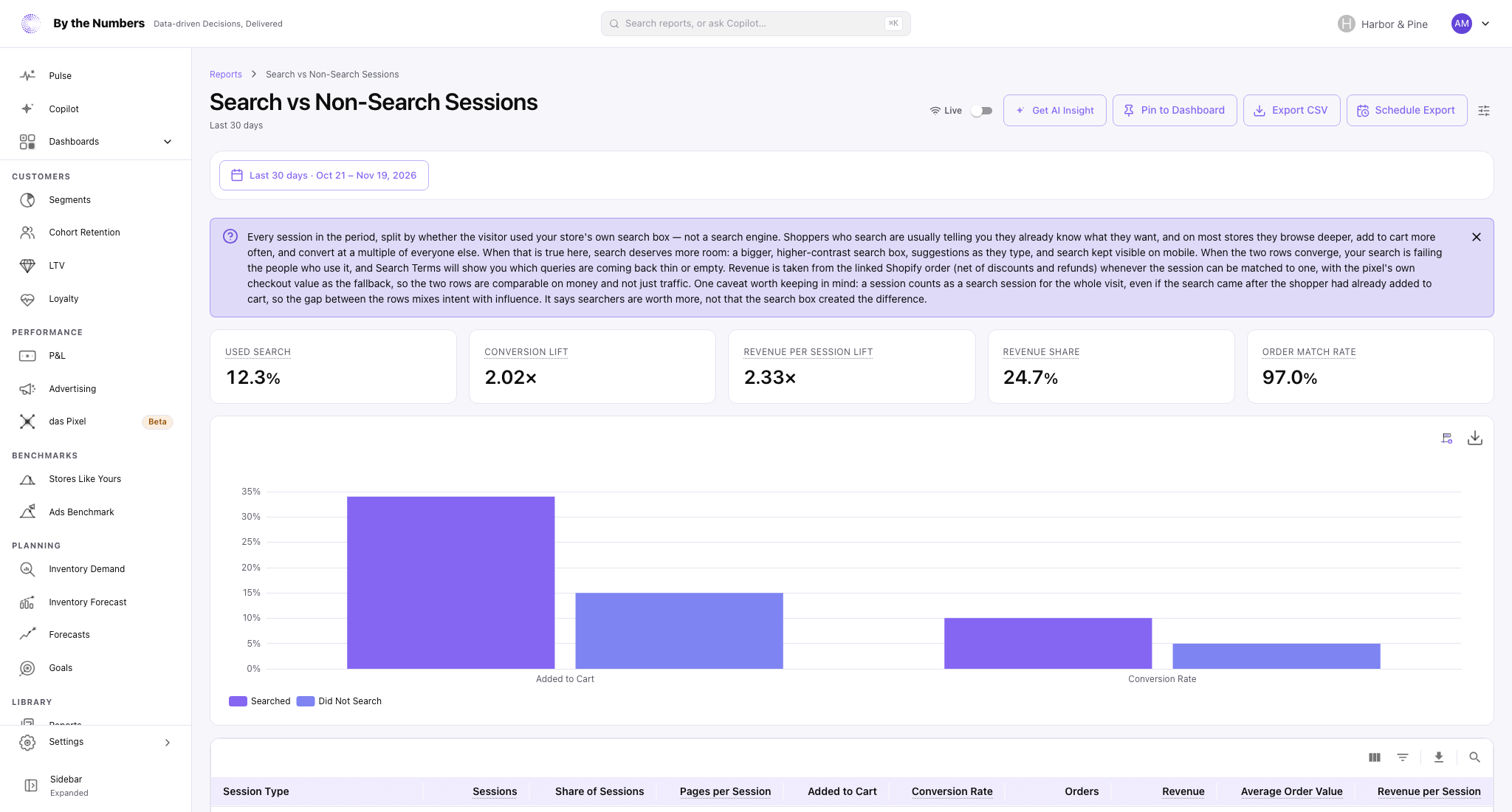Click the AM user avatar
The image size is (1512, 812).
pos(1462,24)
